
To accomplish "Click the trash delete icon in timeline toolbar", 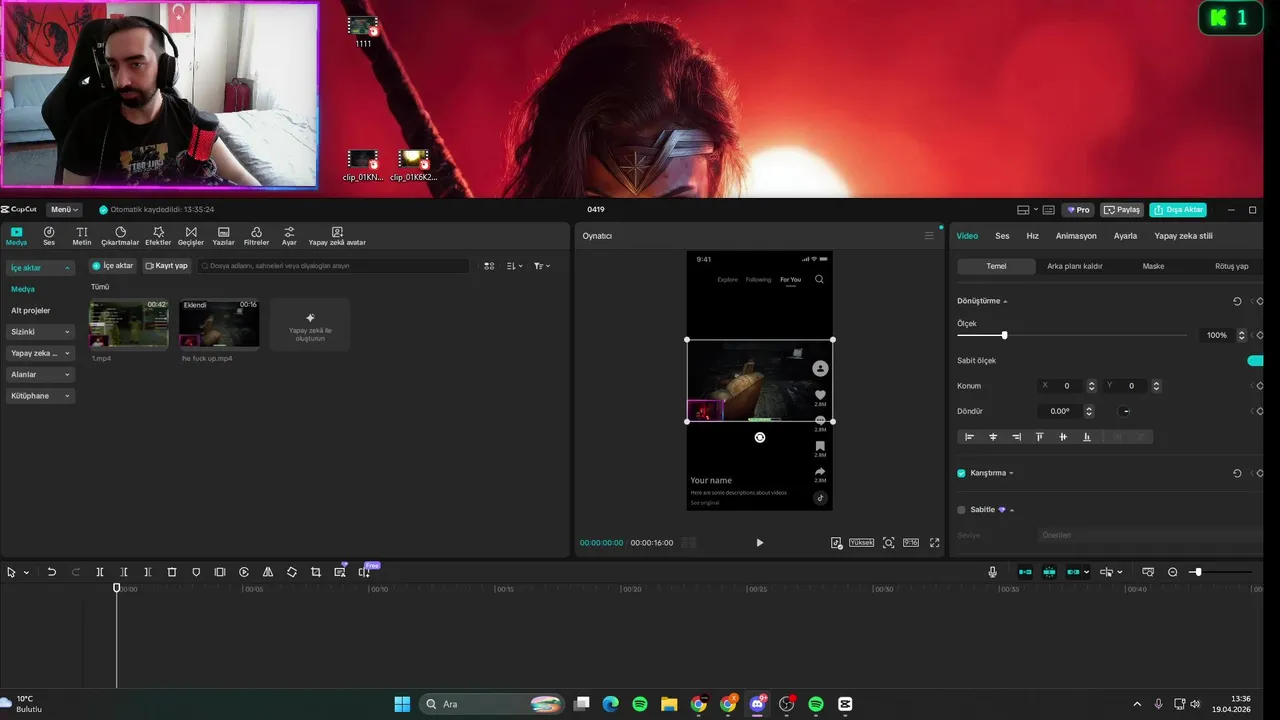I will tap(172, 572).
